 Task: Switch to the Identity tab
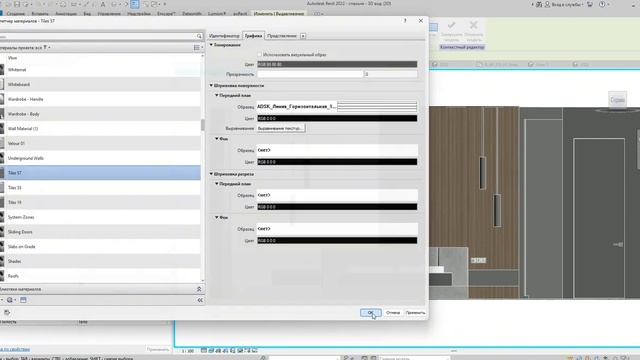[x=224, y=36]
